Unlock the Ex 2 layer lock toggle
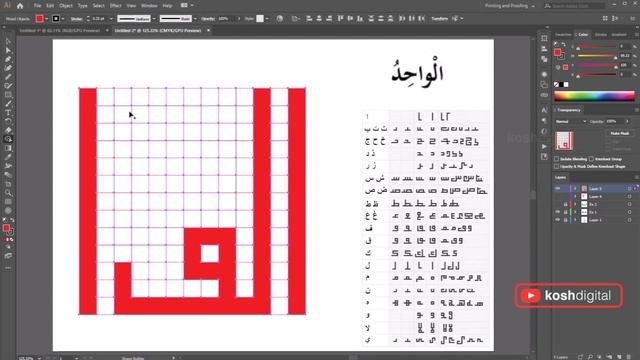640x360 pixels. 565,204
